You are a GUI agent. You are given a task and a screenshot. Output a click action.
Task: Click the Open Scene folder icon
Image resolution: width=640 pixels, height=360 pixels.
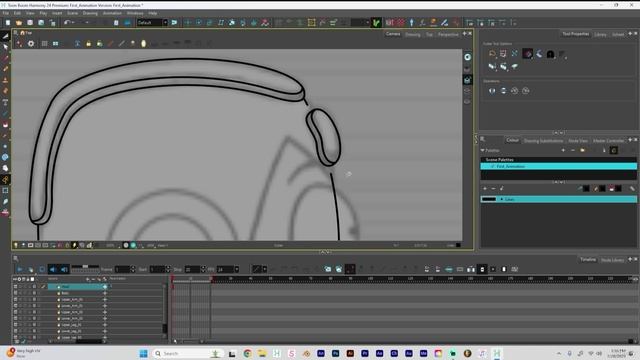click(19, 22)
